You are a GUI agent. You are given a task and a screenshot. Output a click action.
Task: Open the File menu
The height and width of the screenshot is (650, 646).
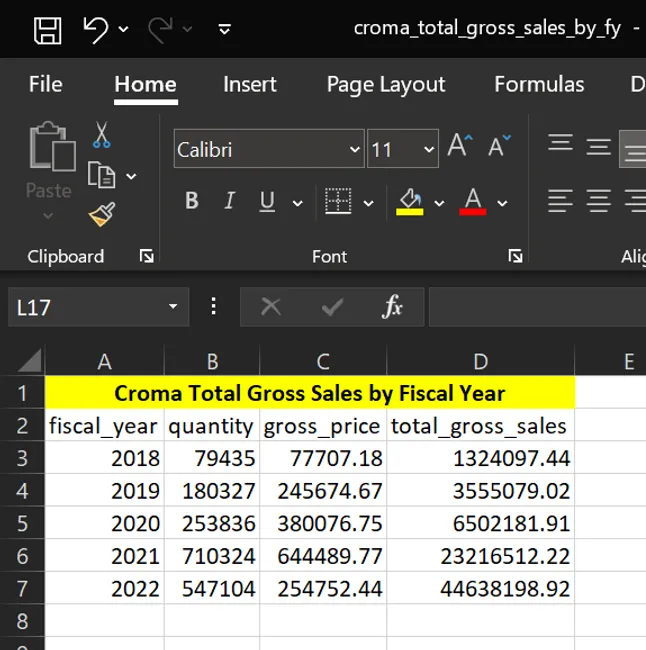point(45,84)
